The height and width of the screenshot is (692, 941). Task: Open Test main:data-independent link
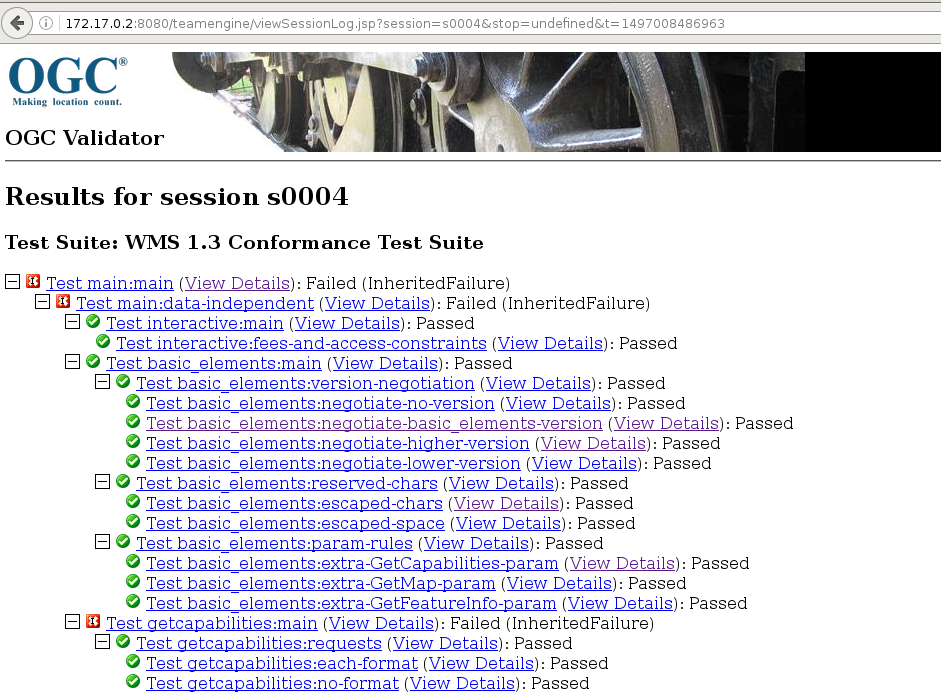pyautogui.click(x=195, y=303)
